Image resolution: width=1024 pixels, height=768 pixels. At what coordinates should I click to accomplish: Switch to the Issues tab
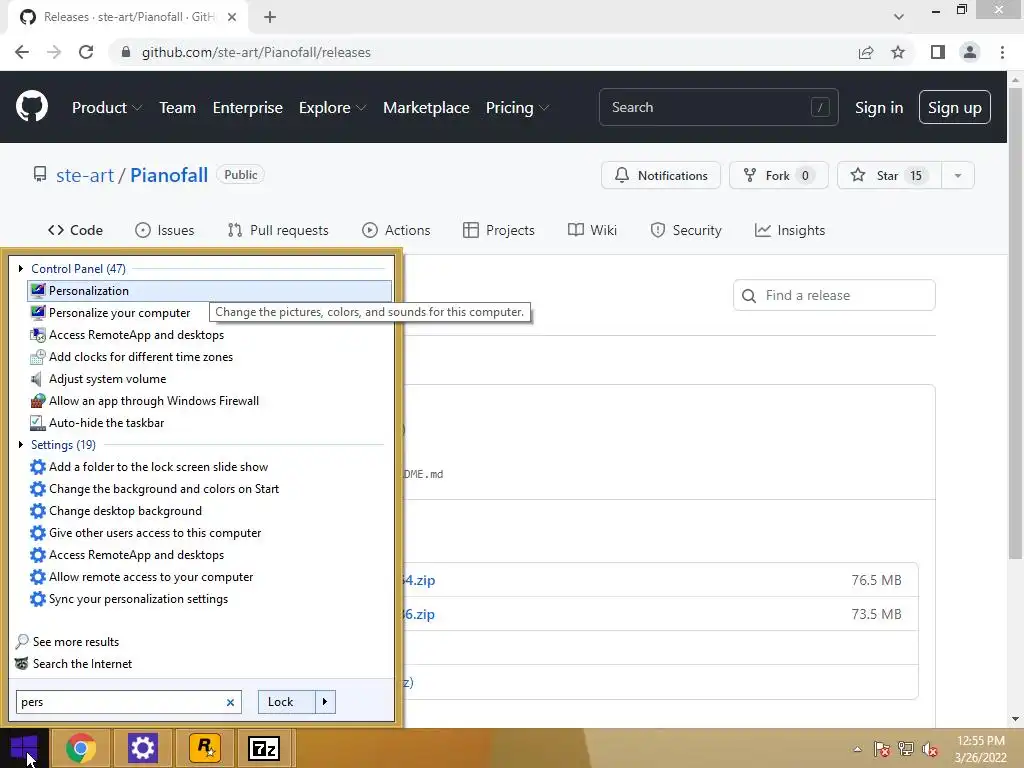click(x=165, y=230)
